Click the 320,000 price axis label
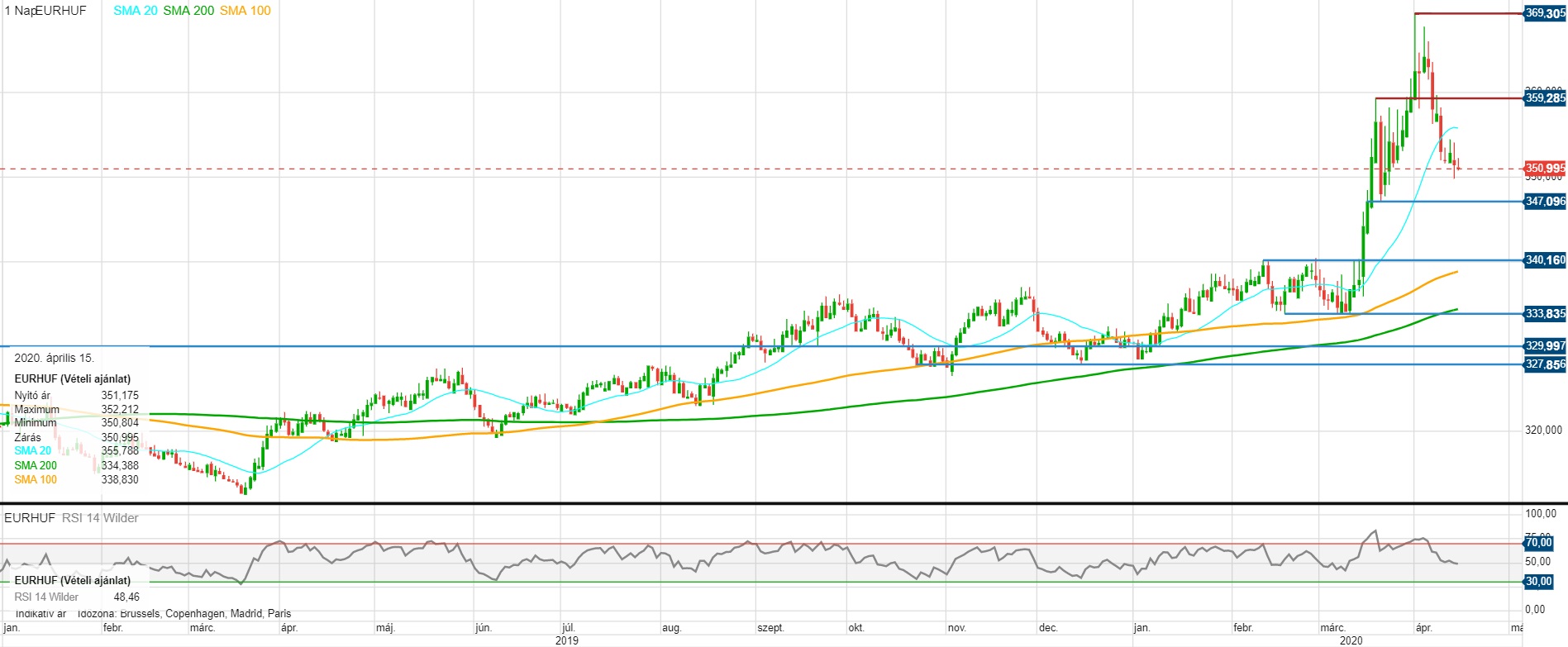Screen dimensions: 1568x647 coord(1543,430)
